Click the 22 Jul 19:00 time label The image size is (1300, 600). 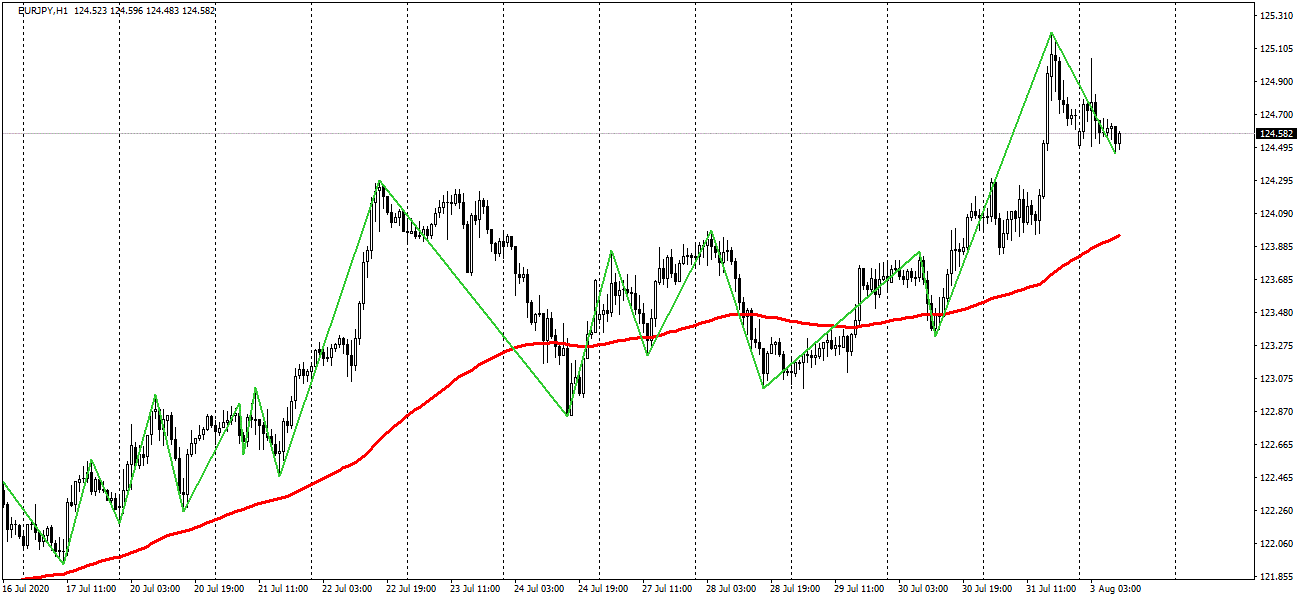pos(411,589)
